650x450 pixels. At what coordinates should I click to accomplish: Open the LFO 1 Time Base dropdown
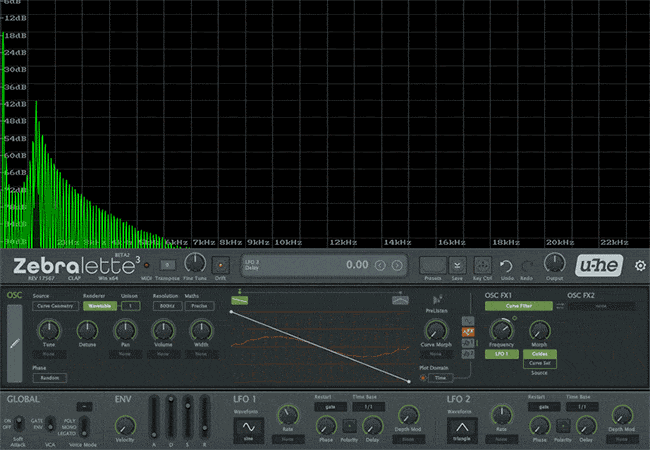coord(369,407)
